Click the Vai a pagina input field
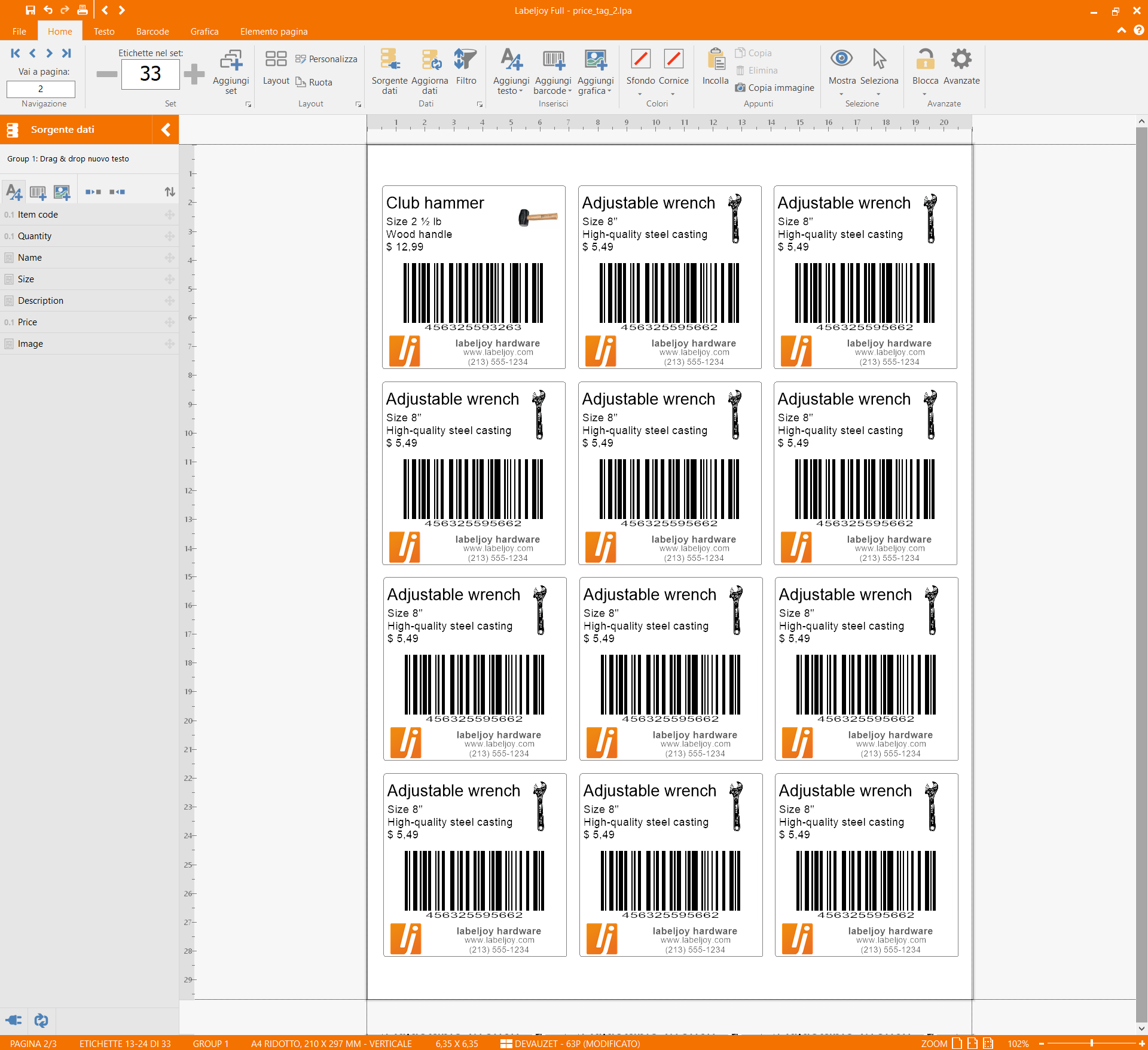The height and width of the screenshot is (1050, 1148). coord(41,89)
